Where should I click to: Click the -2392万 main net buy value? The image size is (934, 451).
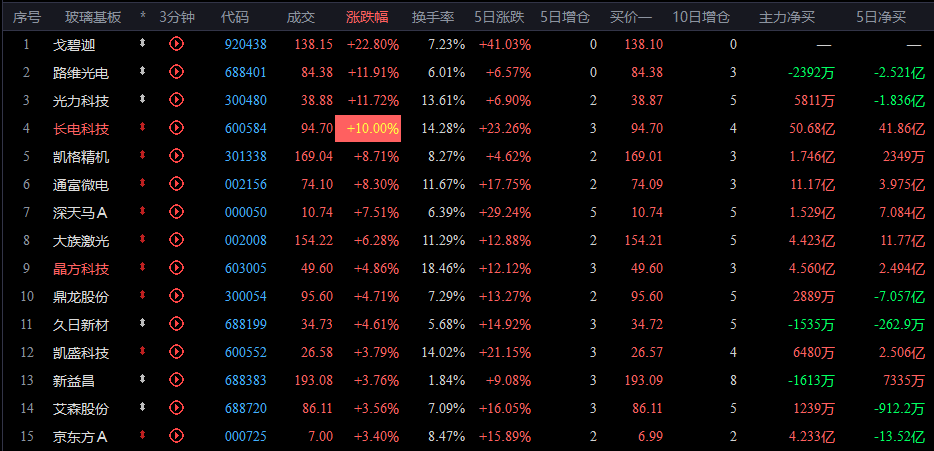(811, 73)
